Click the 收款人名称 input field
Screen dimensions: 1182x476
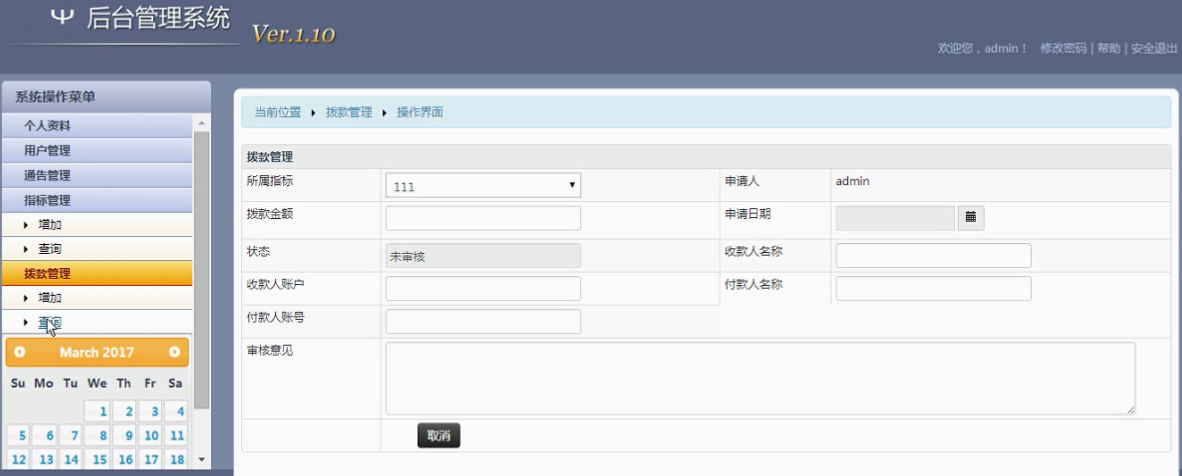point(933,256)
